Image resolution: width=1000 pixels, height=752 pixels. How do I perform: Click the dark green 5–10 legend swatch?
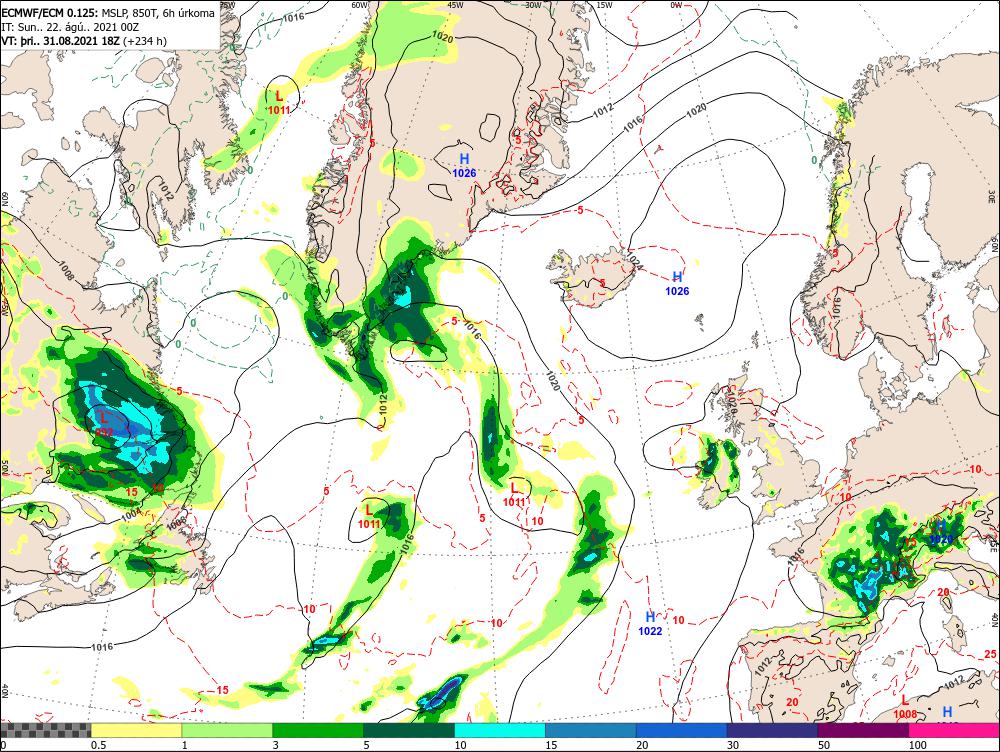click(x=409, y=730)
